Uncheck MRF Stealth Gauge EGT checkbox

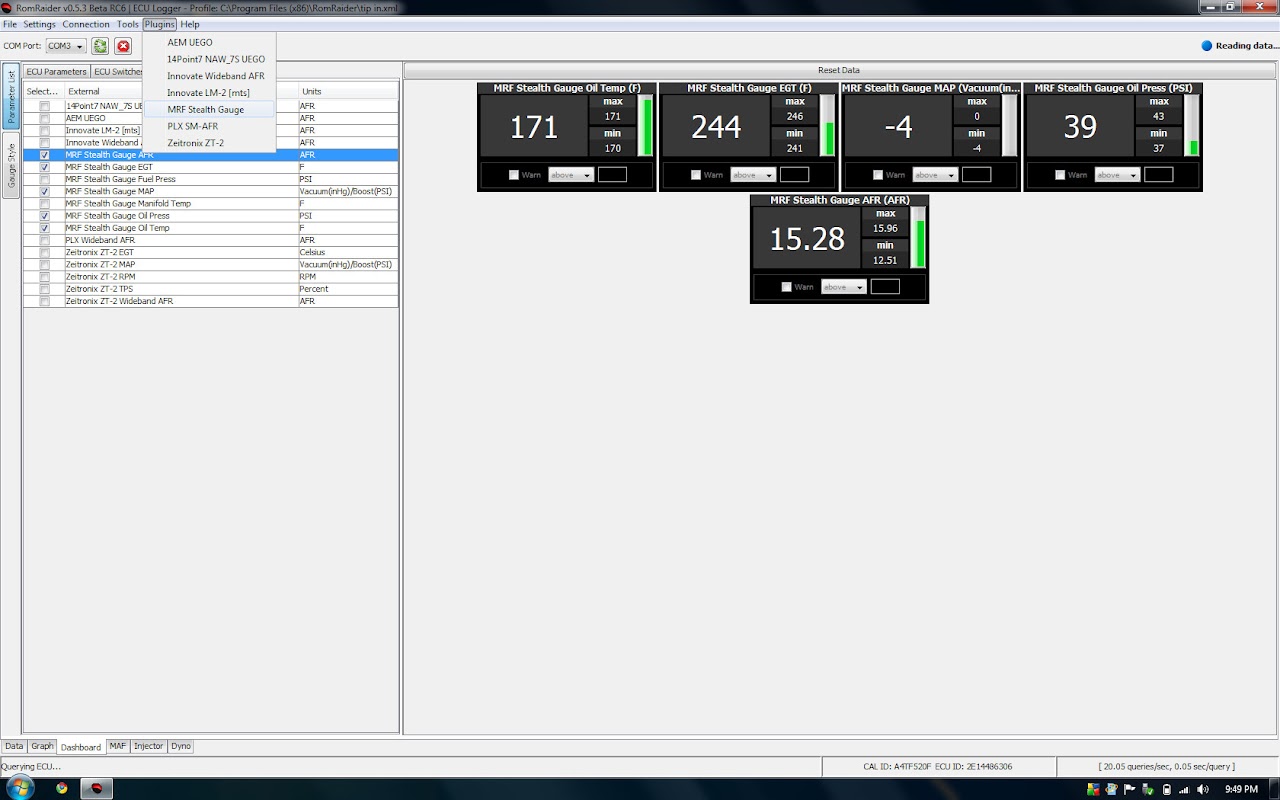[44, 167]
